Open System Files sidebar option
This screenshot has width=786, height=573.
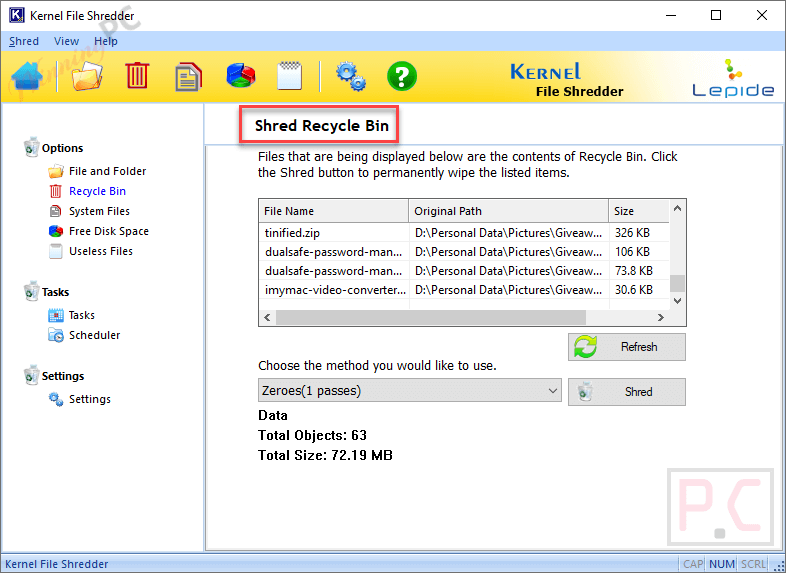pyautogui.click(x=89, y=212)
